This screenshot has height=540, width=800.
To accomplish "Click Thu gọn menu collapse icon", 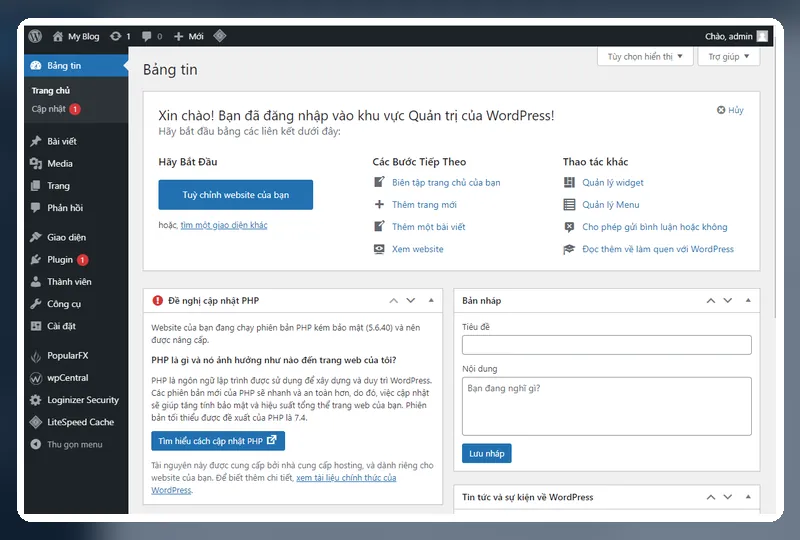I will tap(36, 445).
